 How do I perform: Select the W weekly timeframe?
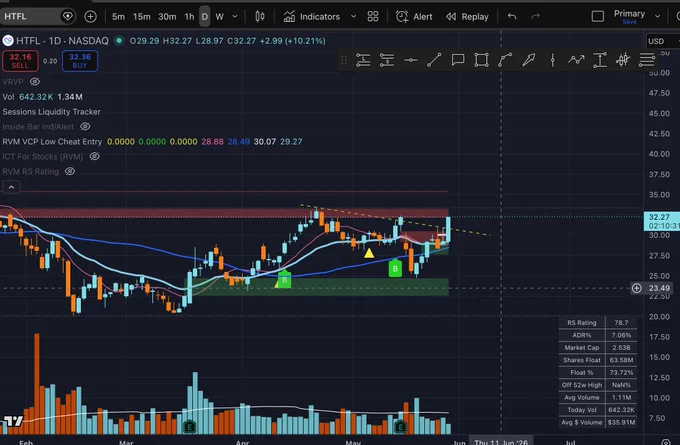pos(219,16)
